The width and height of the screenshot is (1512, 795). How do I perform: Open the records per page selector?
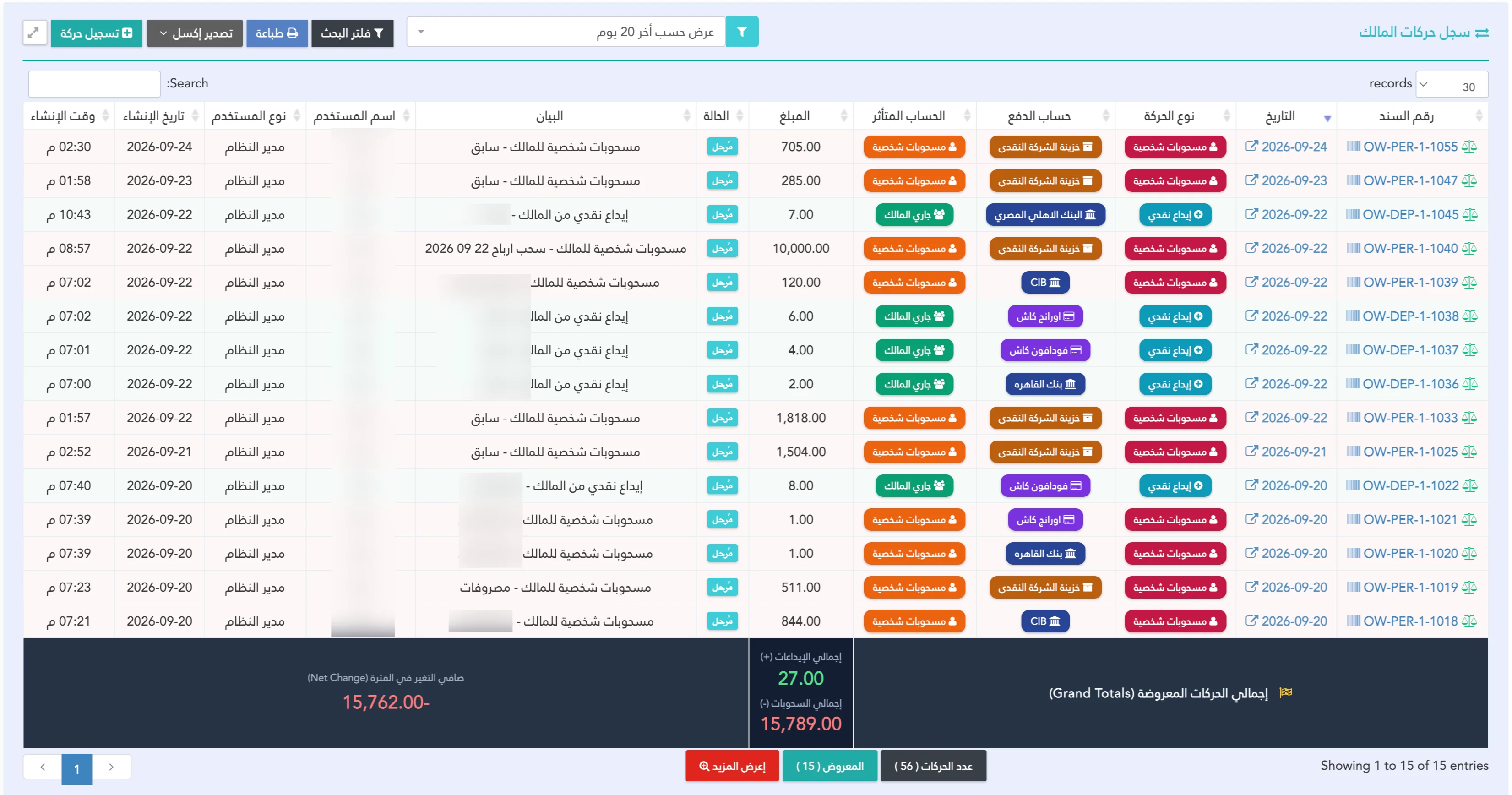click(x=1452, y=84)
